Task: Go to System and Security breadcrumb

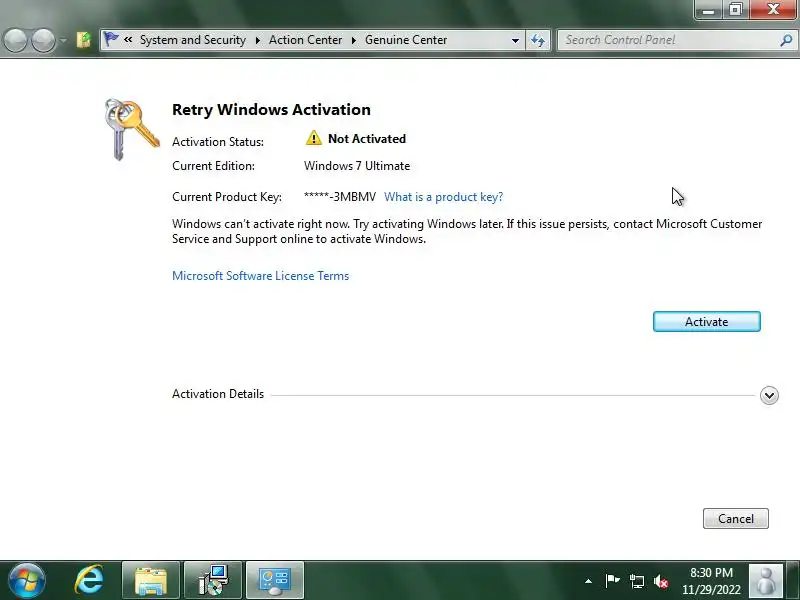Action: [193, 40]
